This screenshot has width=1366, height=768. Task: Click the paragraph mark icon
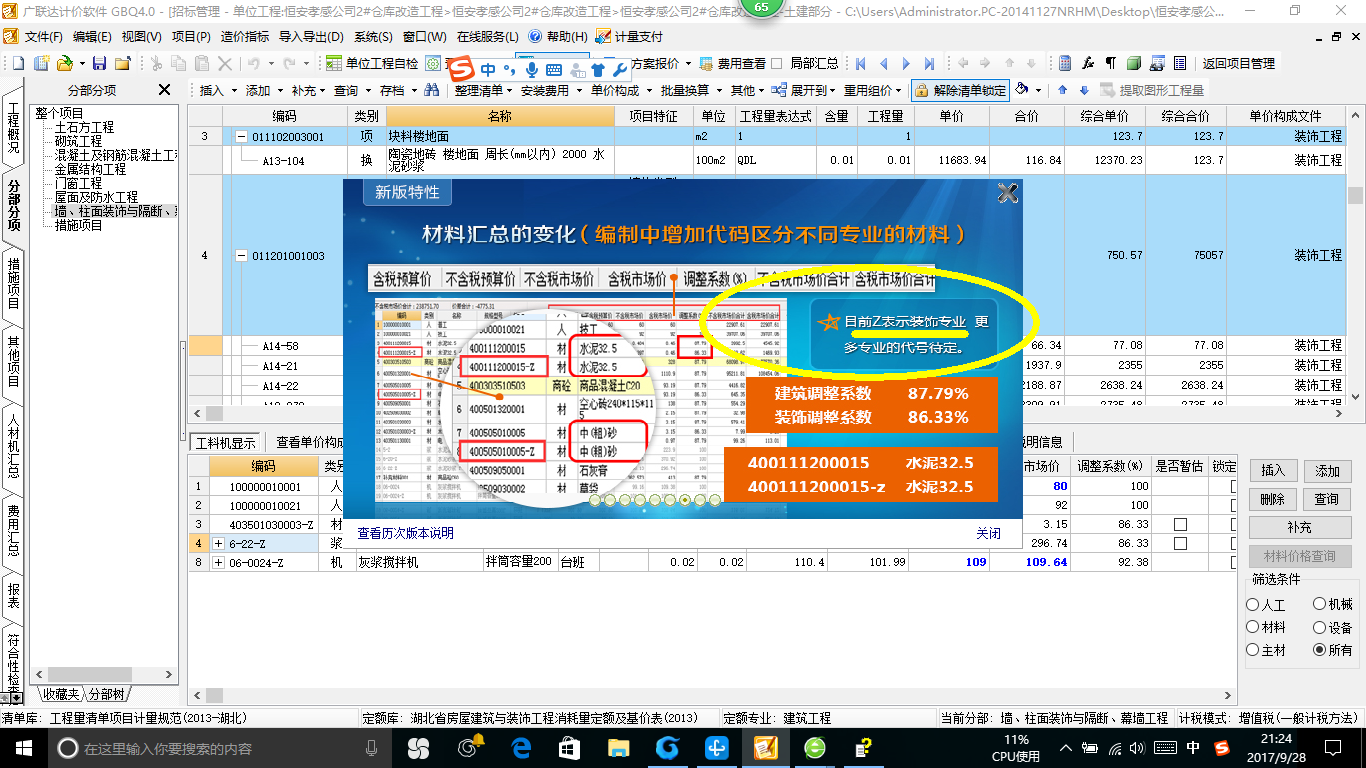point(1110,63)
